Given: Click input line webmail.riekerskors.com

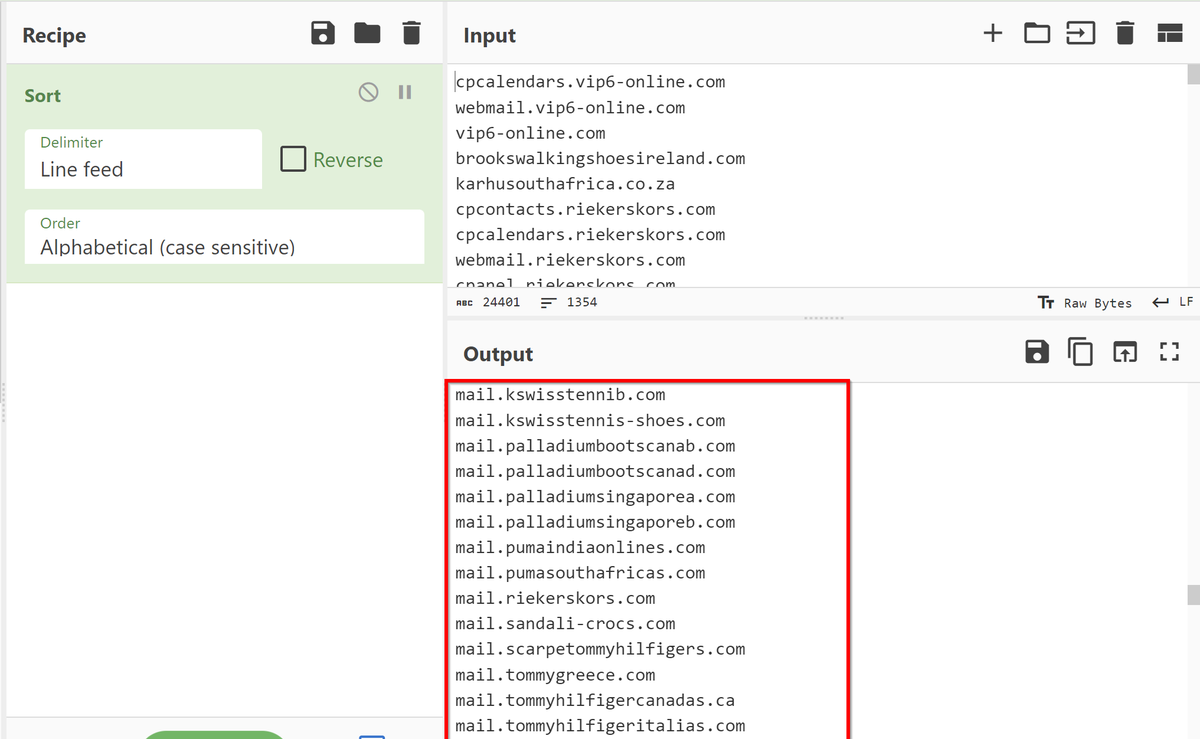Looking at the screenshot, I should pyautogui.click(x=570, y=261).
